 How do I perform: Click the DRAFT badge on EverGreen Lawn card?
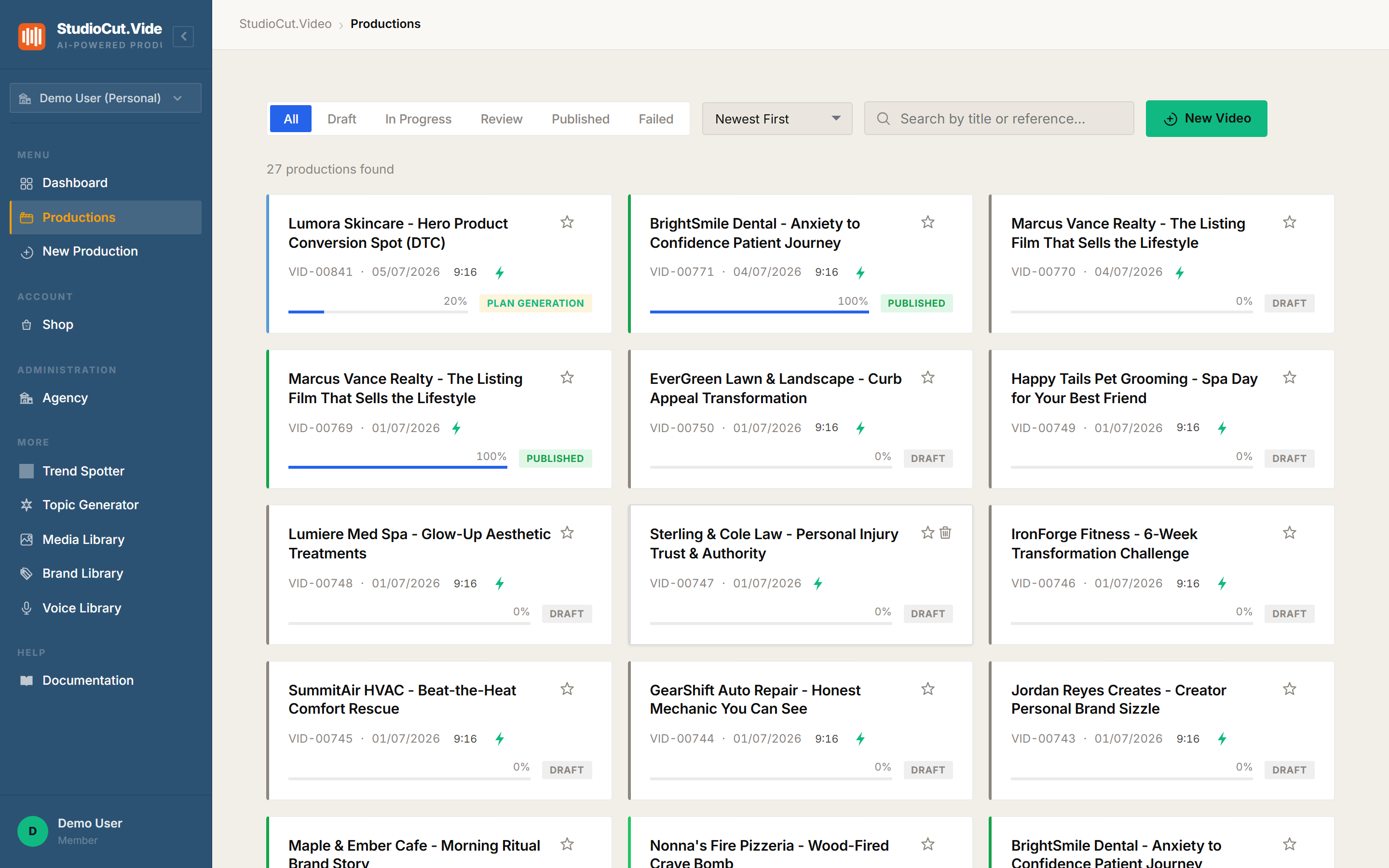coord(927,459)
